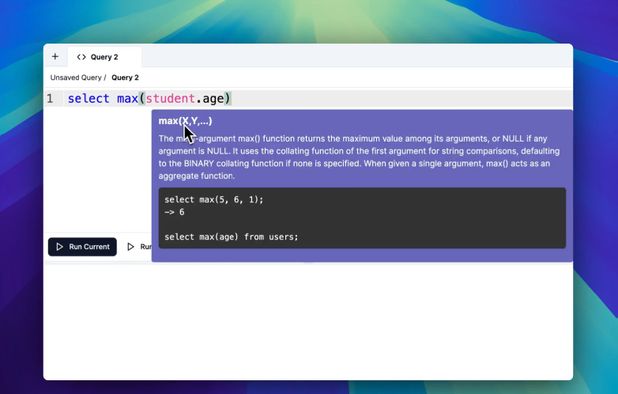Run the query with Run Current button
Image resolution: width=618 pixels, height=394 pixels.
click(x=82, y=247)
